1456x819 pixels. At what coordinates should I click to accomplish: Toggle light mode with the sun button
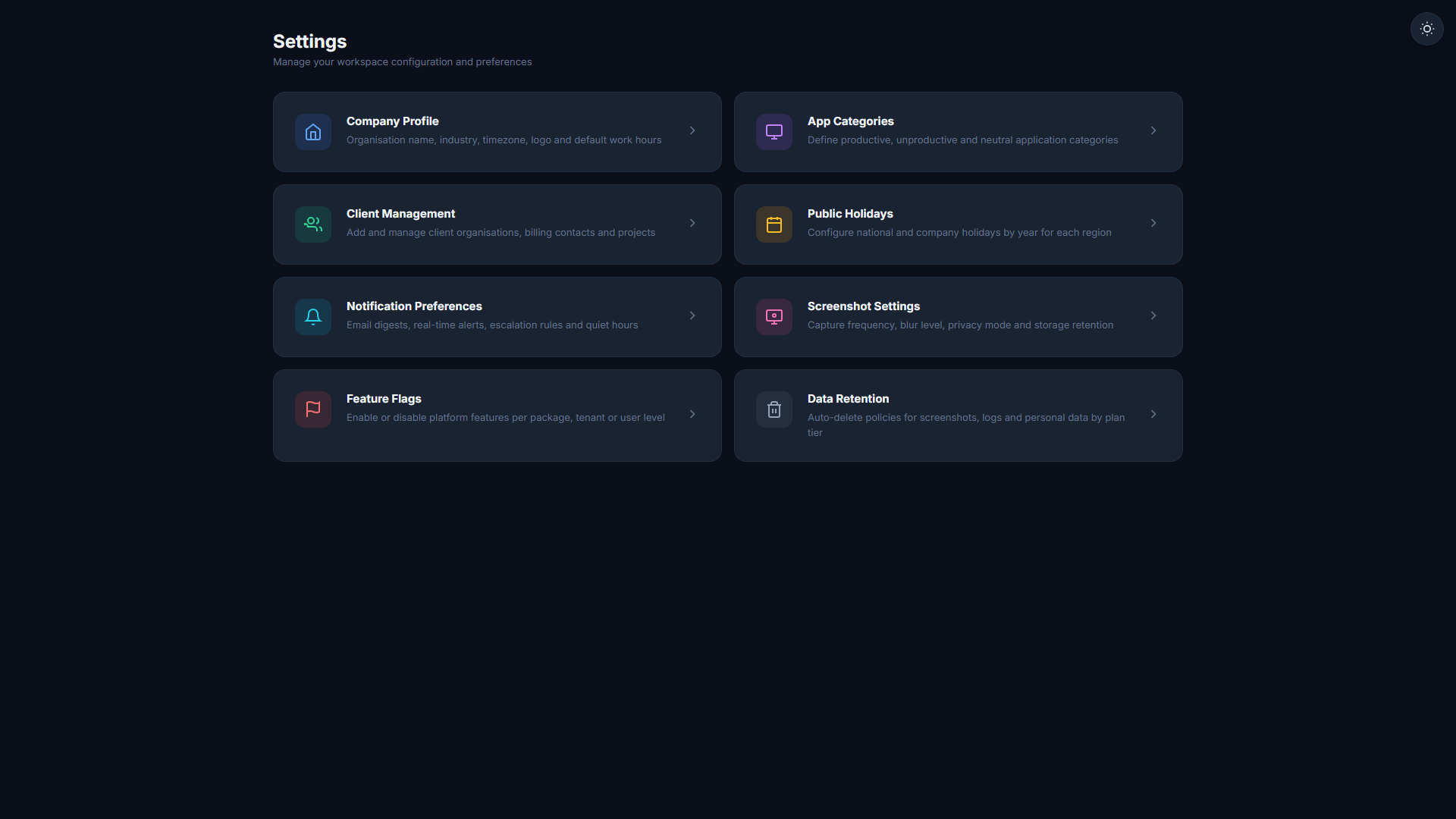[1427, 29]
